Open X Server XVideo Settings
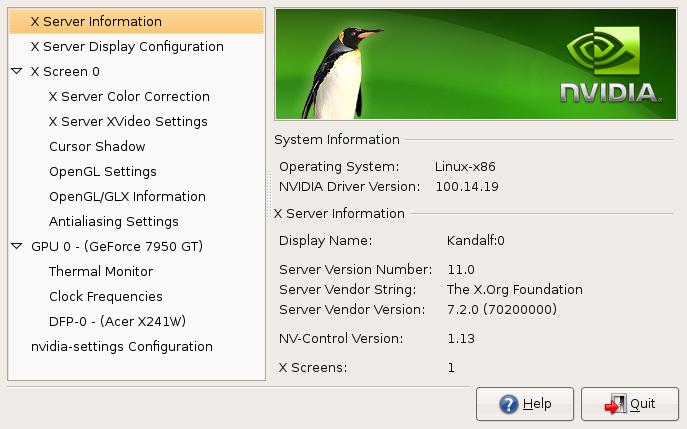Screen dimensions: 687x429 128,121
